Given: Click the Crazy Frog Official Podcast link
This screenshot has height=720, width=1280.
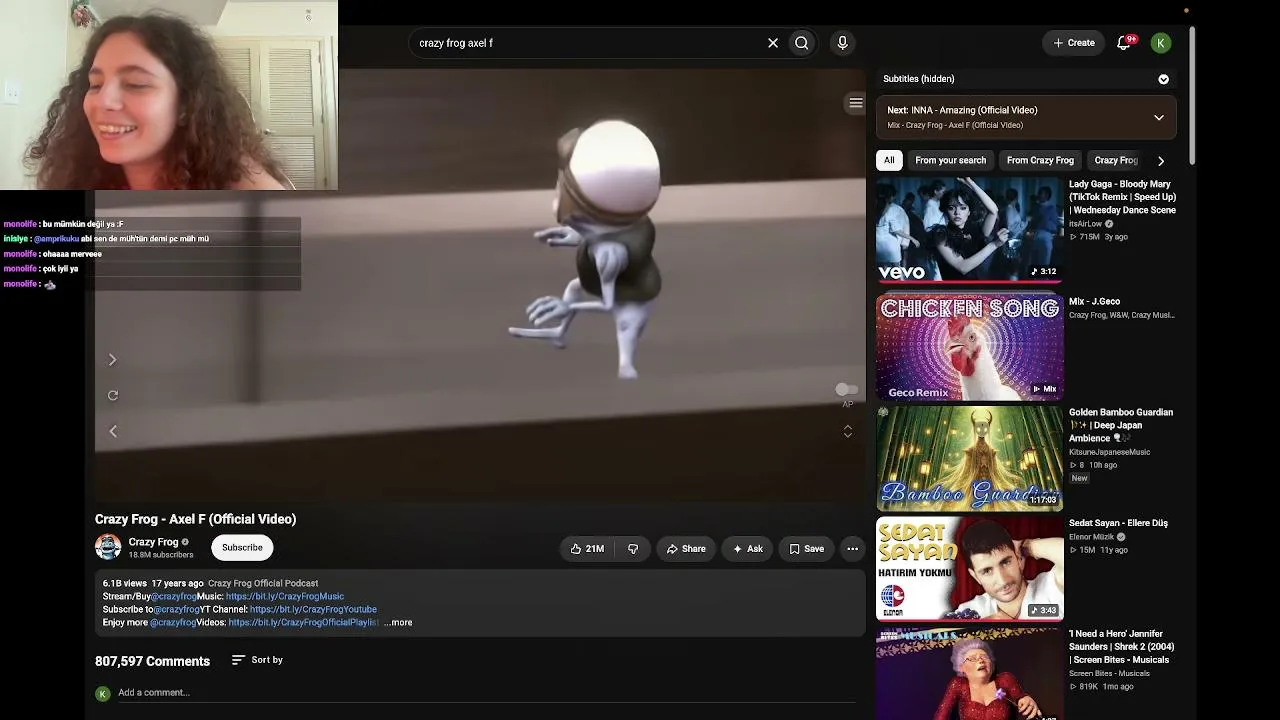Looking at the screenshot, I should pos(263,583).
